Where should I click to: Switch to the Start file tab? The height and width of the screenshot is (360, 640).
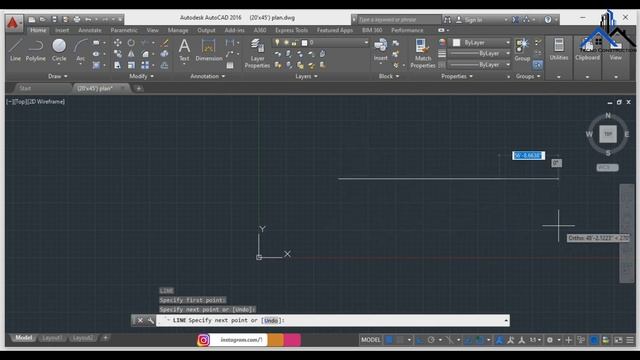(25, 88)
